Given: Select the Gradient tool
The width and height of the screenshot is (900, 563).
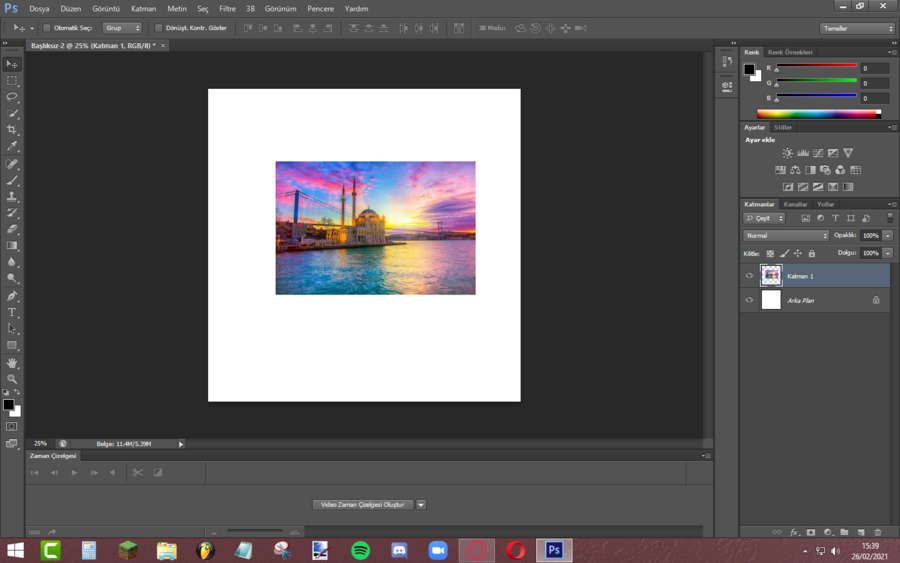Looking at the screenshot, I should tap(11, 246).
